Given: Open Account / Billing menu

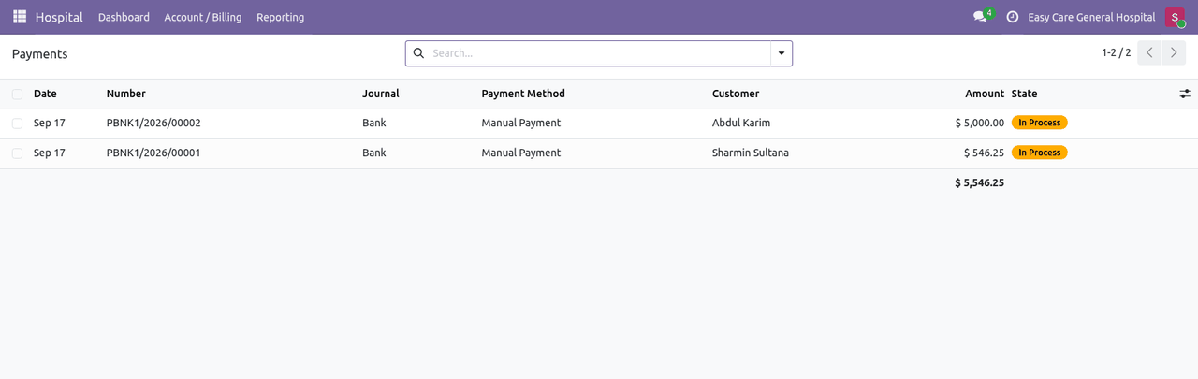Looking at the screenshot, I should tap(202, 17).
